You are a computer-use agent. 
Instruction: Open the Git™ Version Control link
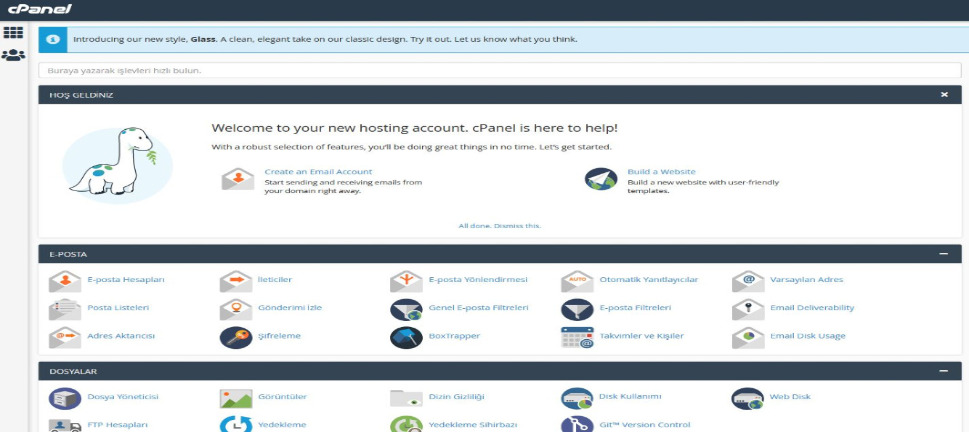point(645,425)
